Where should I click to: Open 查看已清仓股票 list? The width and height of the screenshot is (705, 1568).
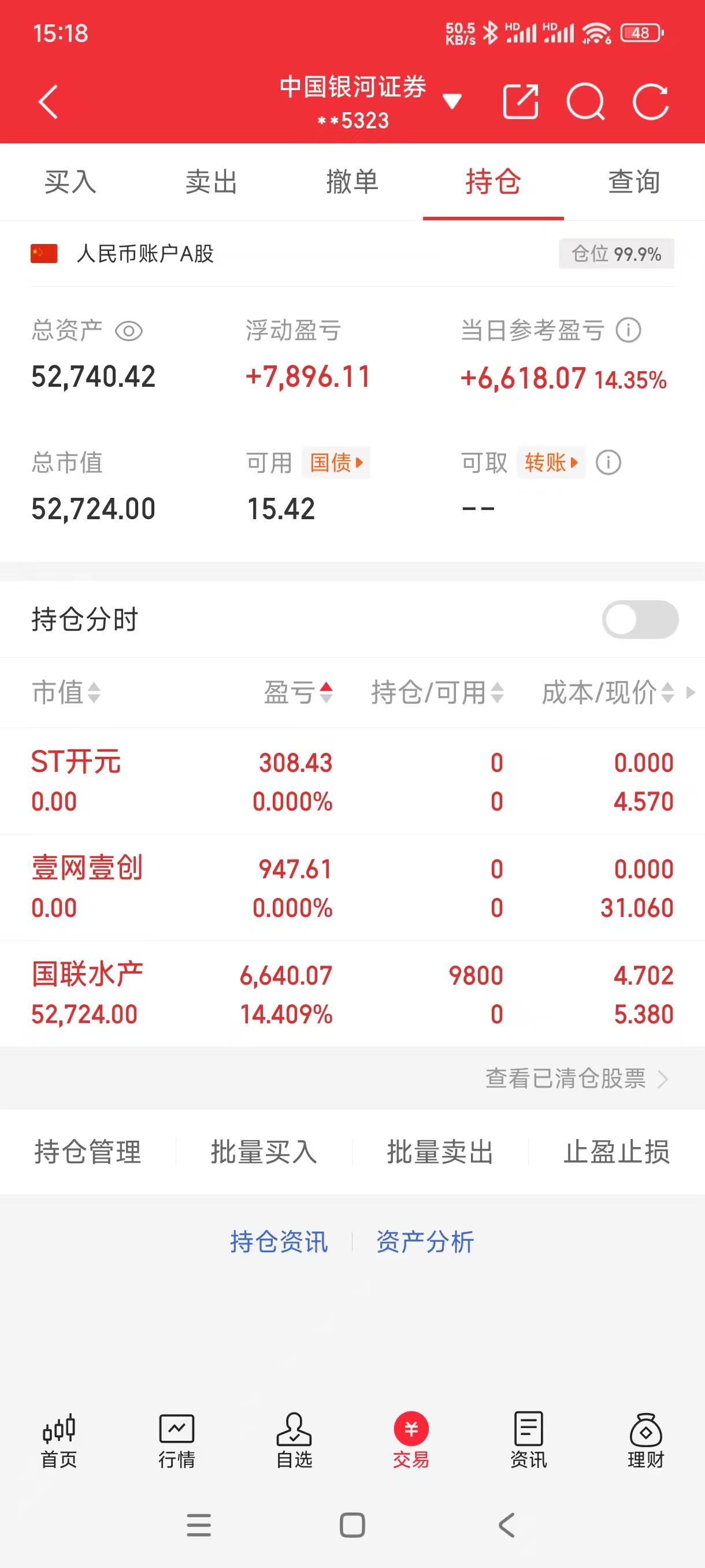576,1079
